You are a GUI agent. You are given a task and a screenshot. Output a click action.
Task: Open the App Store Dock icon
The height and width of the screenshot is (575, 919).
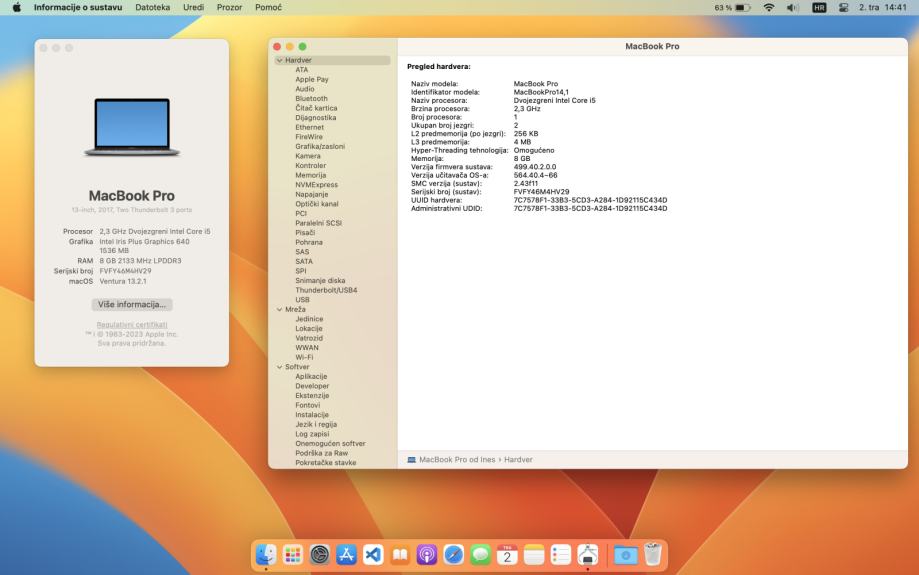pyautogui.click(x=347, y=554)
